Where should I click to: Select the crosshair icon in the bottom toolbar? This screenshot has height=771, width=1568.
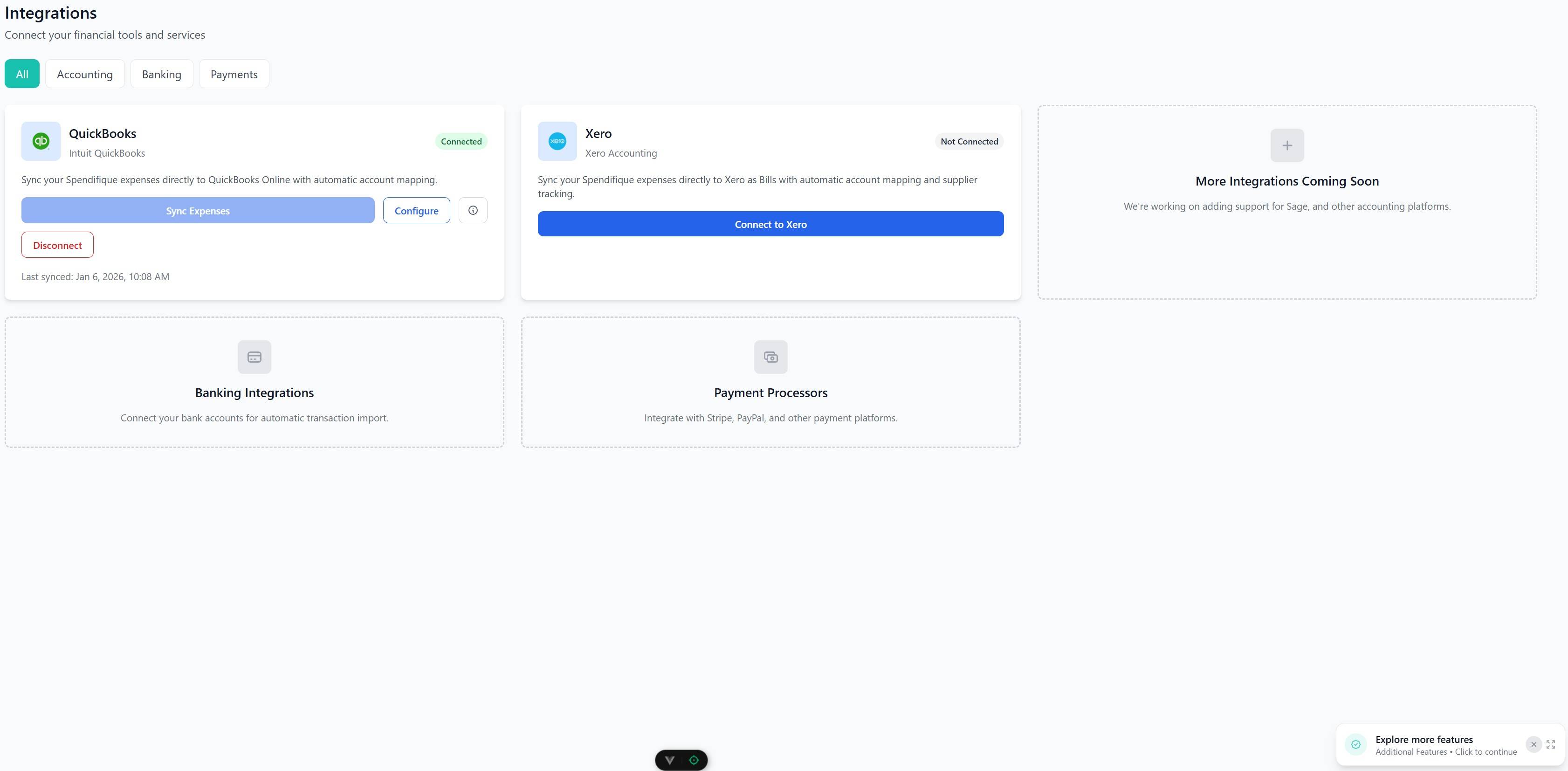pyautogui.click(x=694, y=759)
